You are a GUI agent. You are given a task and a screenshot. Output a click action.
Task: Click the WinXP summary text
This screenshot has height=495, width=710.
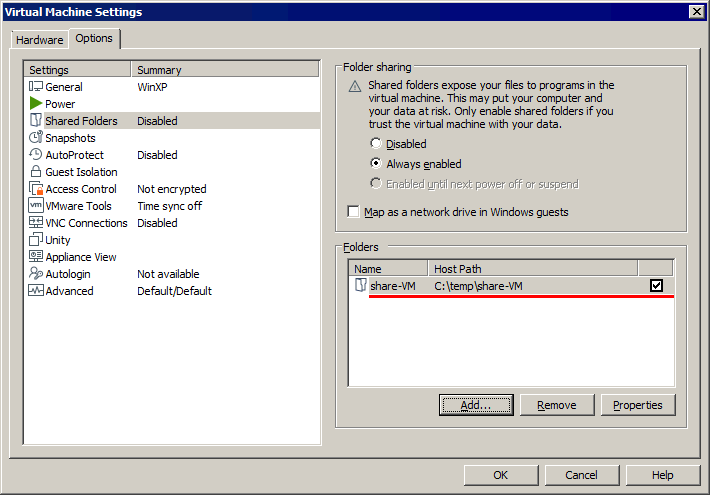[152, 87]
